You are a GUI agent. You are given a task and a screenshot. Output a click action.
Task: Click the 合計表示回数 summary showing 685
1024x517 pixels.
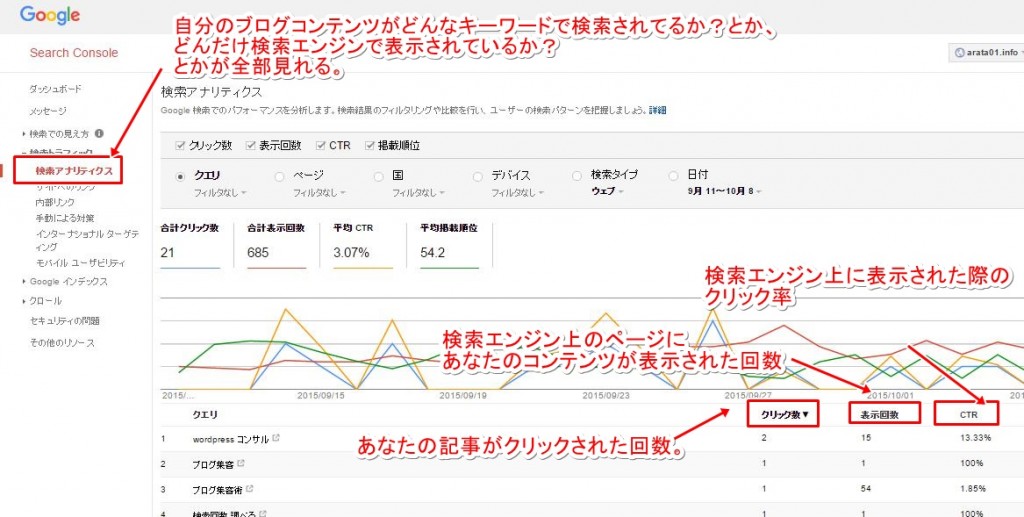(276, 245)
